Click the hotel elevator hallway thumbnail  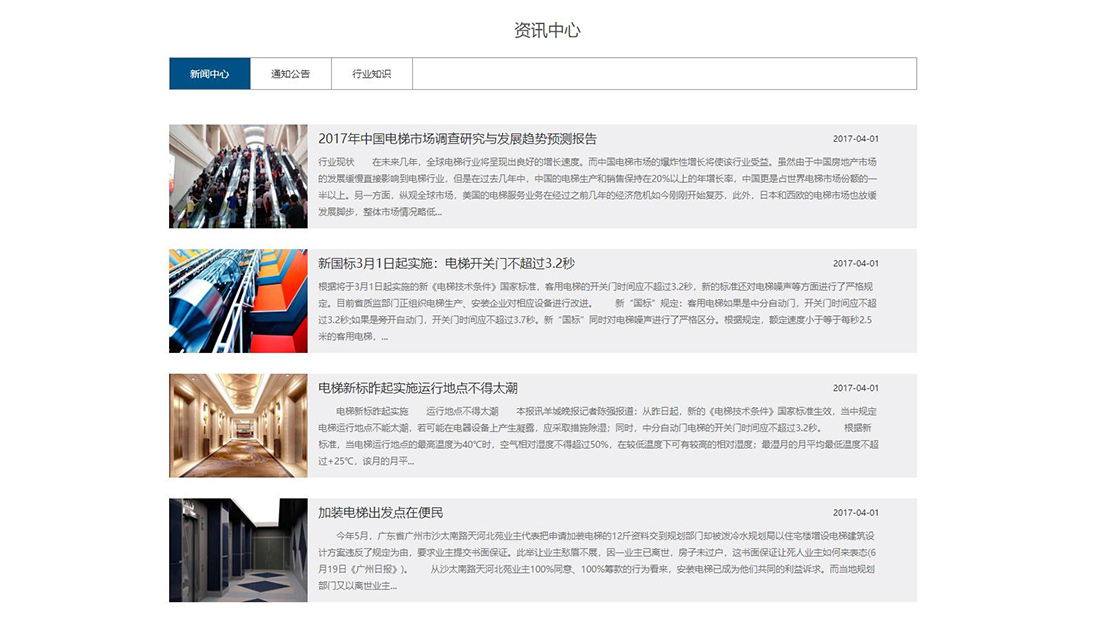(238, 426)
